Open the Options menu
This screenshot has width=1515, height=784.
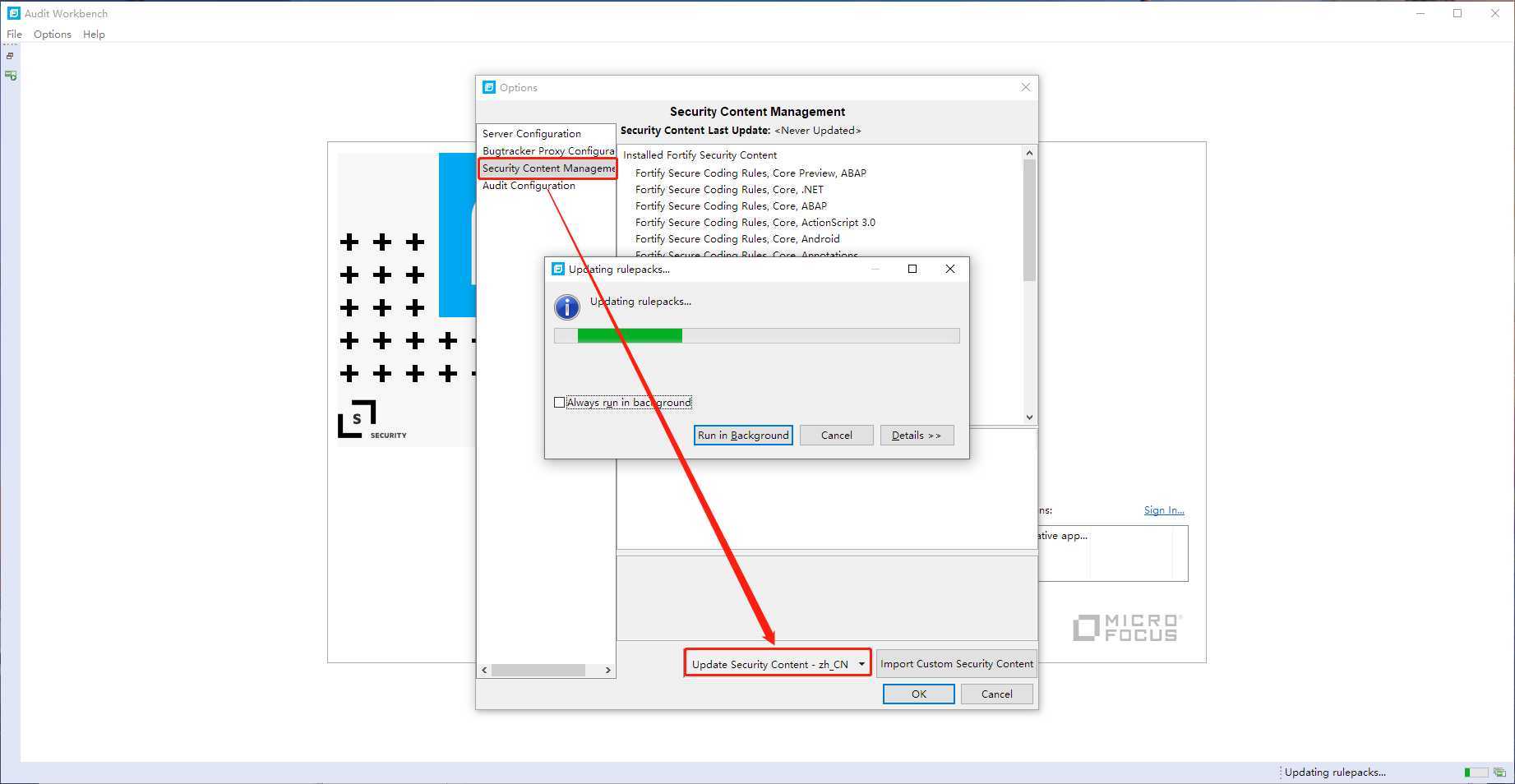[x=53, y=35]
